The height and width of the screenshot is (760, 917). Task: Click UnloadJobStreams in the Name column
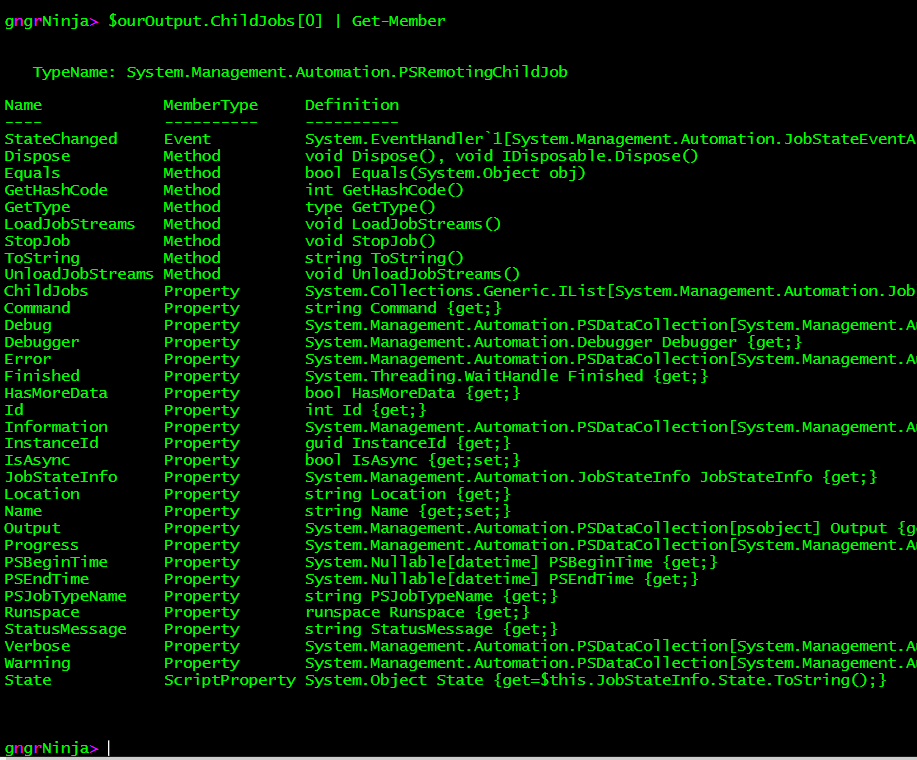(79, 274)
